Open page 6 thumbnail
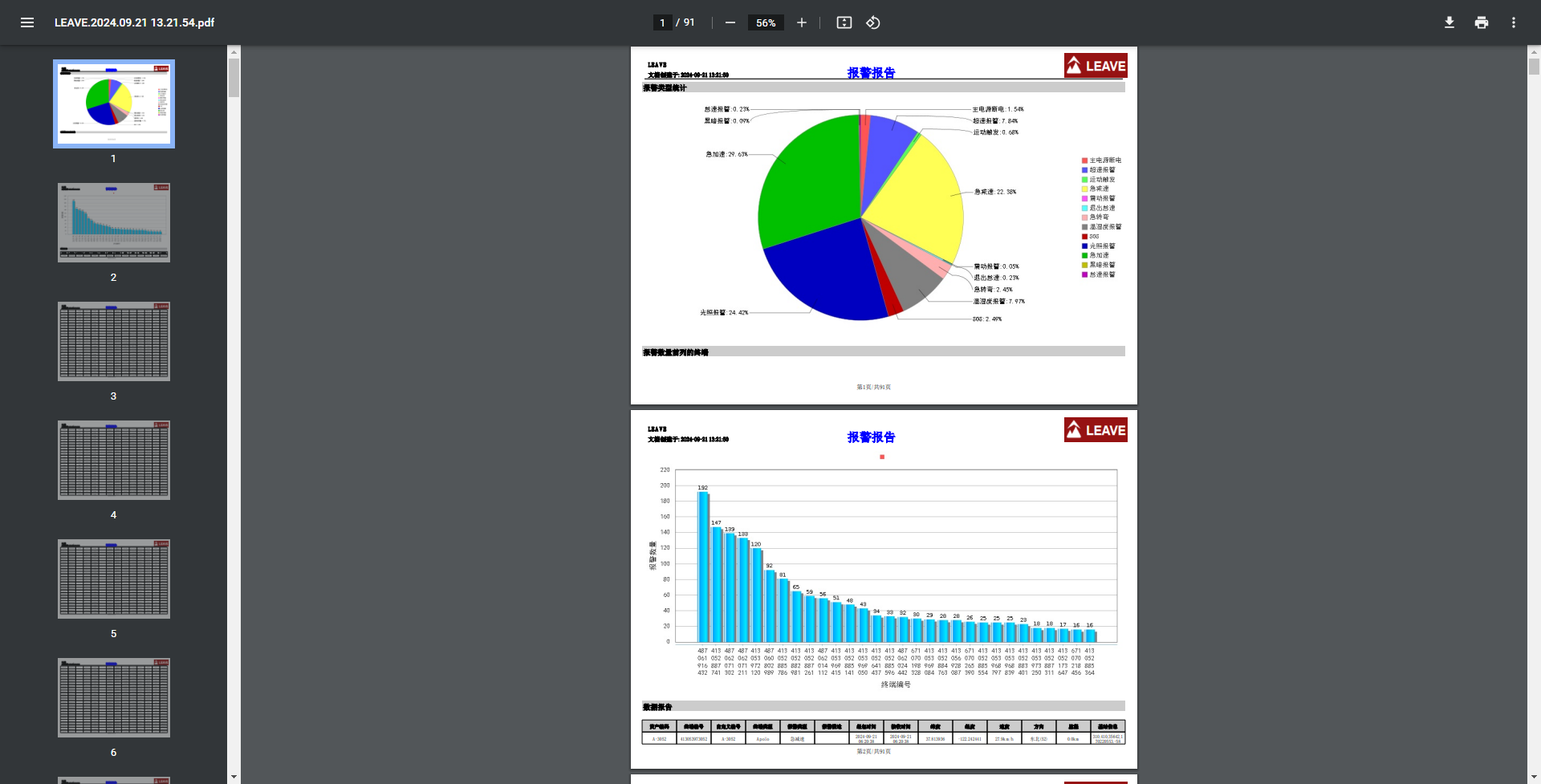 click(x=114, y=697)
